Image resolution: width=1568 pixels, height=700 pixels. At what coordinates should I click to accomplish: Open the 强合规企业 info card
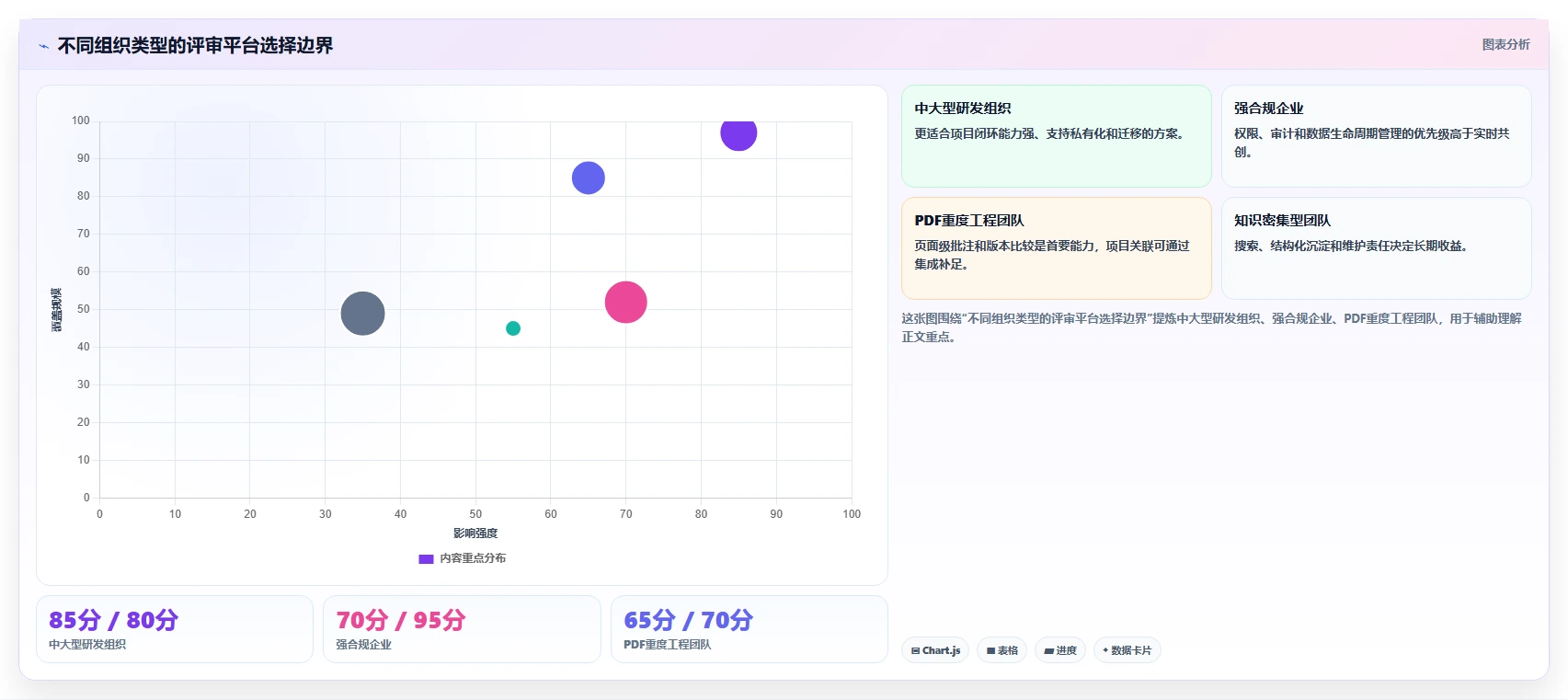(1376, 136)
